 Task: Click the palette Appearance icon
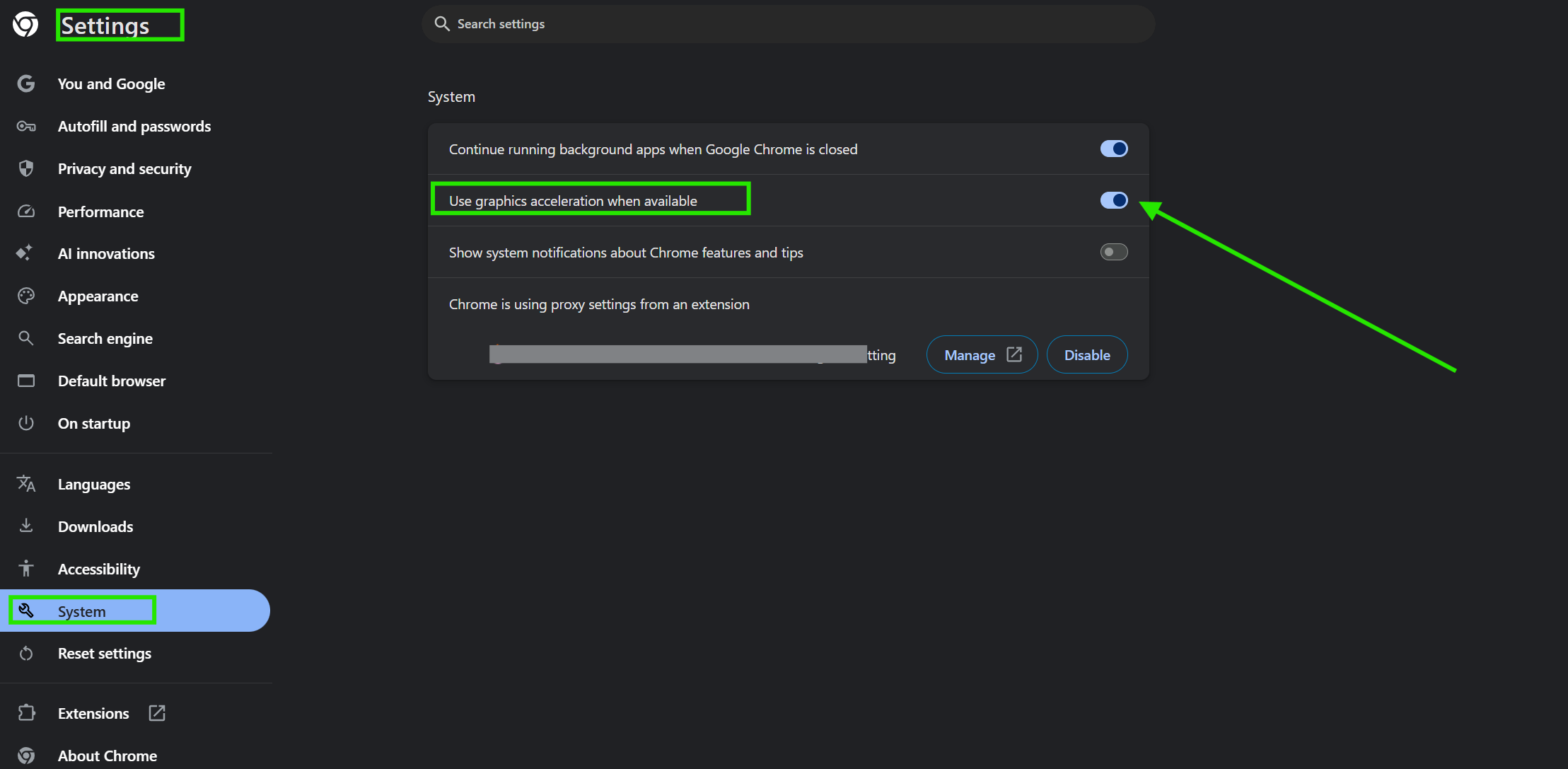click(26, 296)
